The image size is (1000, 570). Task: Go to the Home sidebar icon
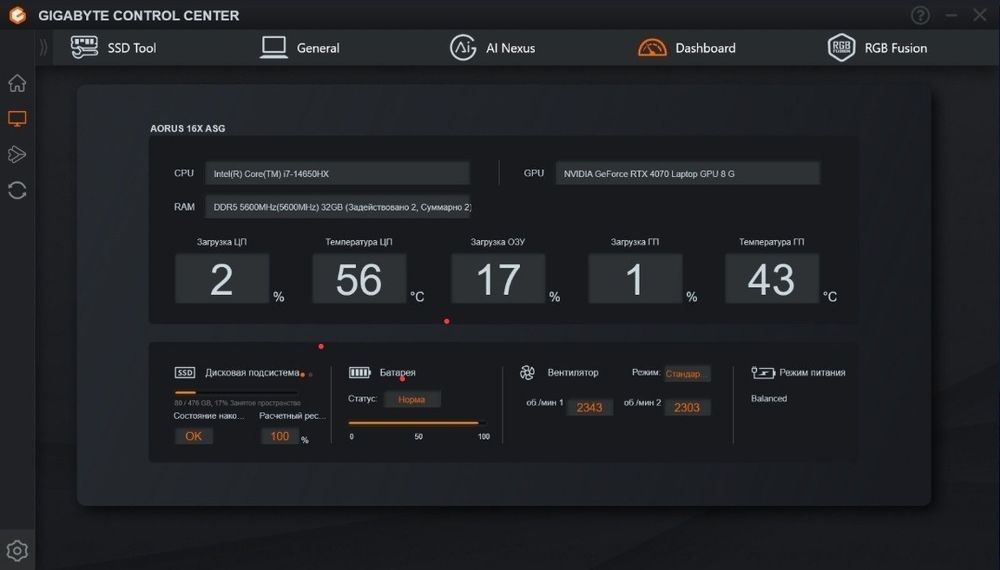(x=17, y=83)
